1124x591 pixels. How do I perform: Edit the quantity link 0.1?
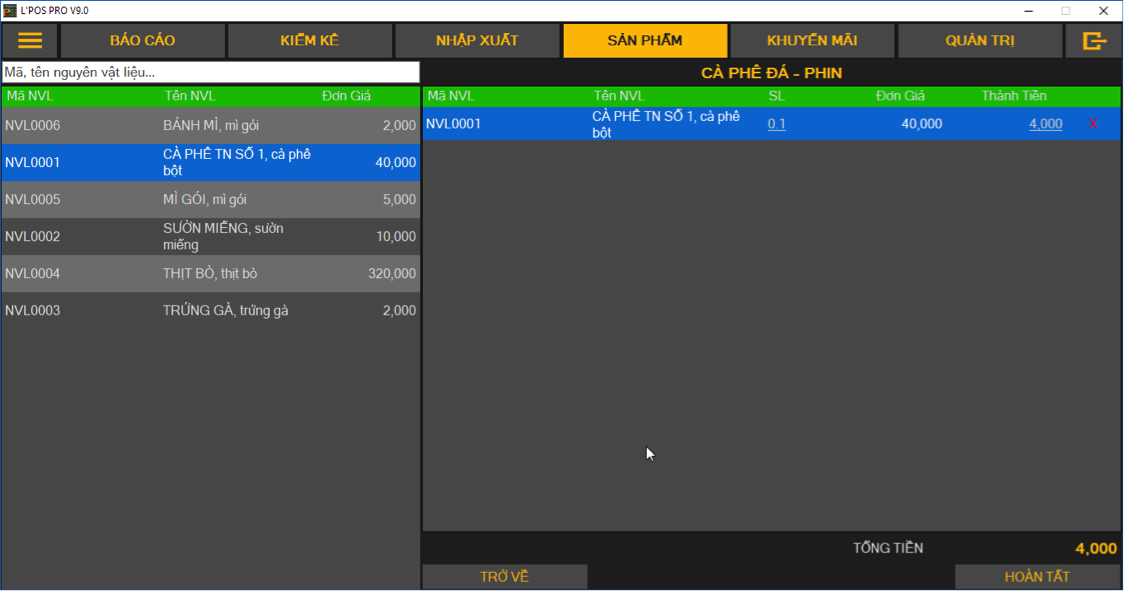(776, 124)
